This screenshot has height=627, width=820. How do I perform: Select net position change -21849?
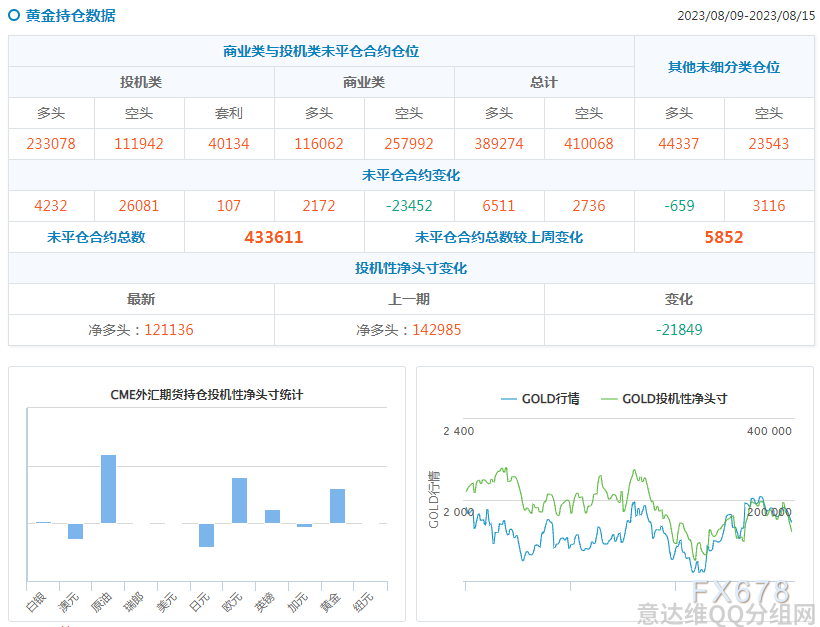coord(679,330)
